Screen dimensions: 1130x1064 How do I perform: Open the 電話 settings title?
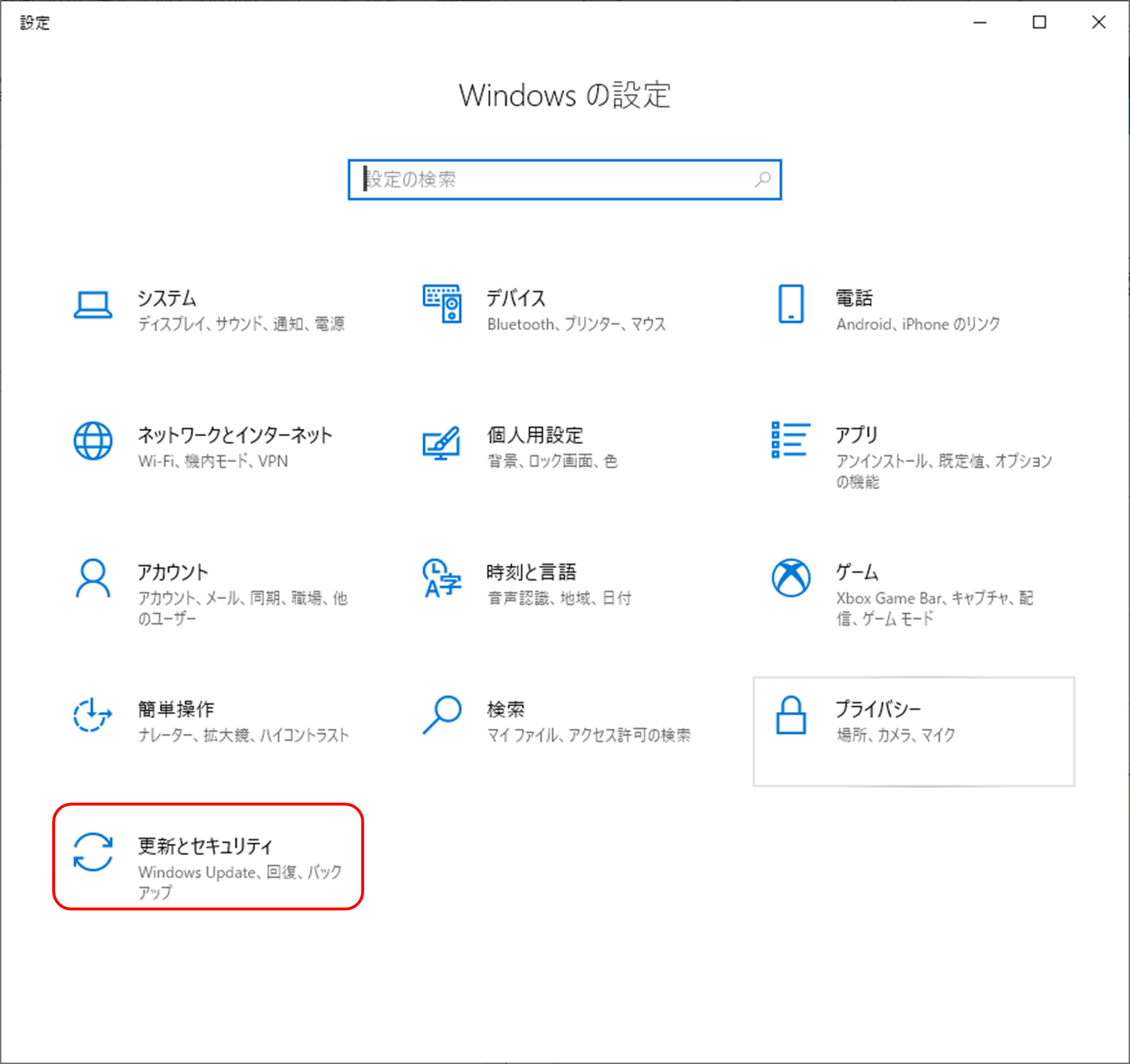(x=854, y=298)
